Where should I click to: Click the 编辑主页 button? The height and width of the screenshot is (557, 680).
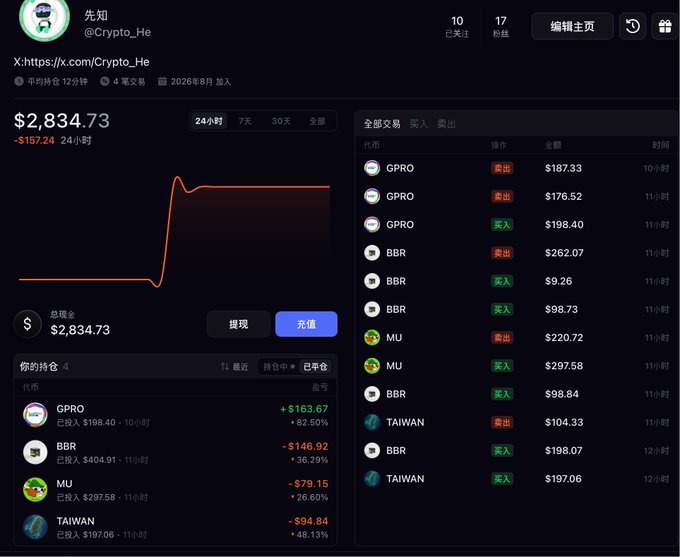coord(572,26)
